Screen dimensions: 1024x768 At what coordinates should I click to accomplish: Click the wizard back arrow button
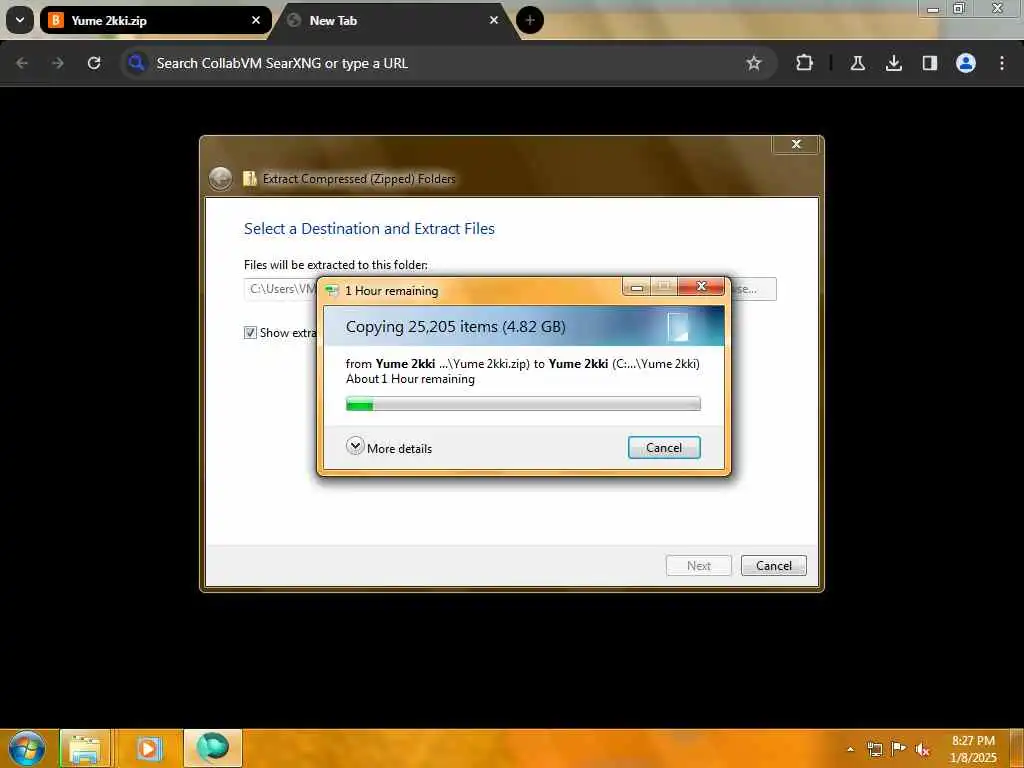pos(221,178)
